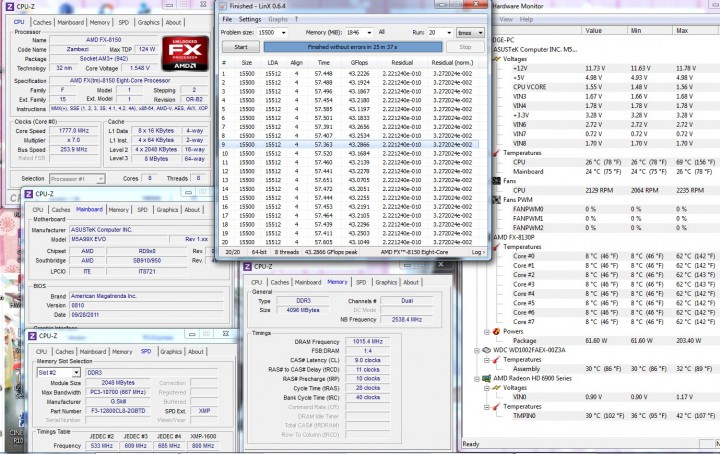Click the AMD Radeon HD 6900 graphics card icon

coord(486,378)
